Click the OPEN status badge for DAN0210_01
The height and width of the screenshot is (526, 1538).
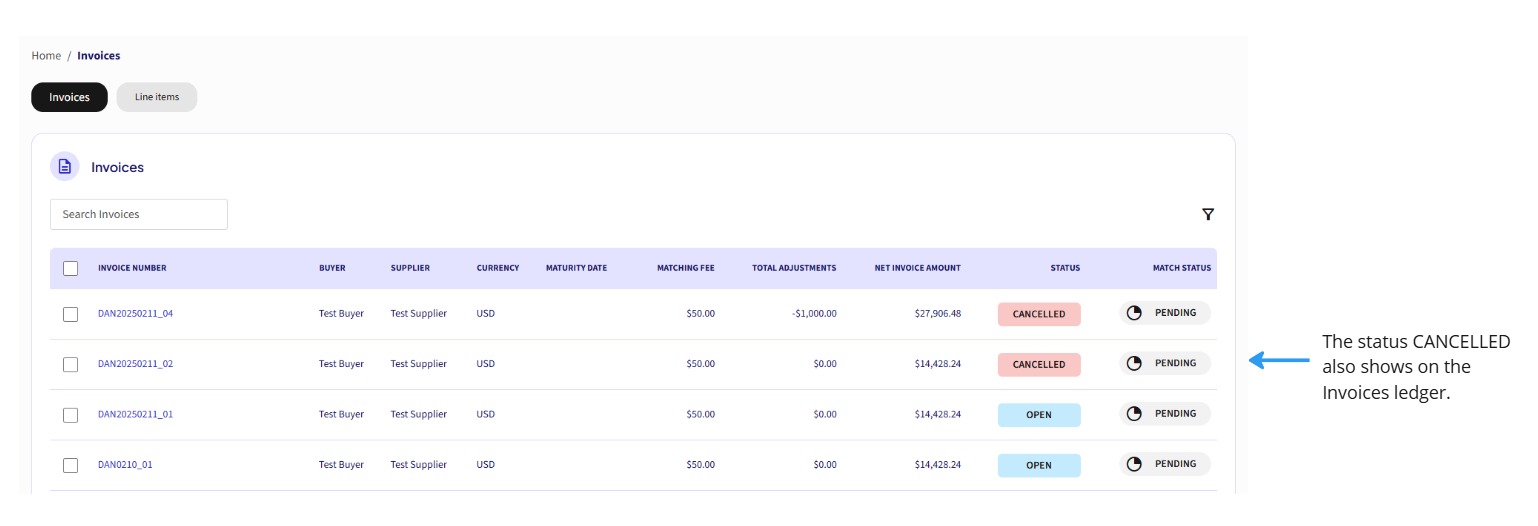(x=1039, y=465)
